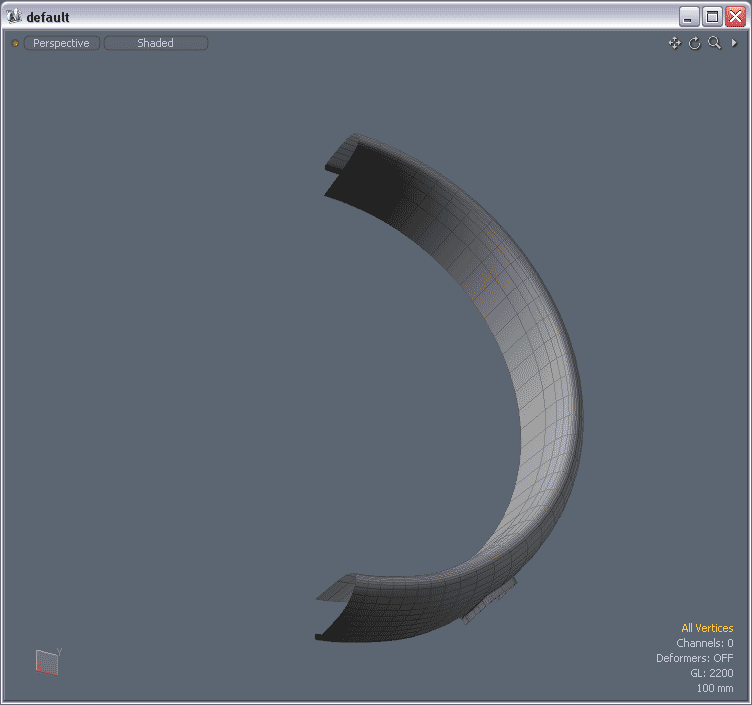Click the axis orientation gizmo
The image size is (752, 705).
[x=48, y=662]
